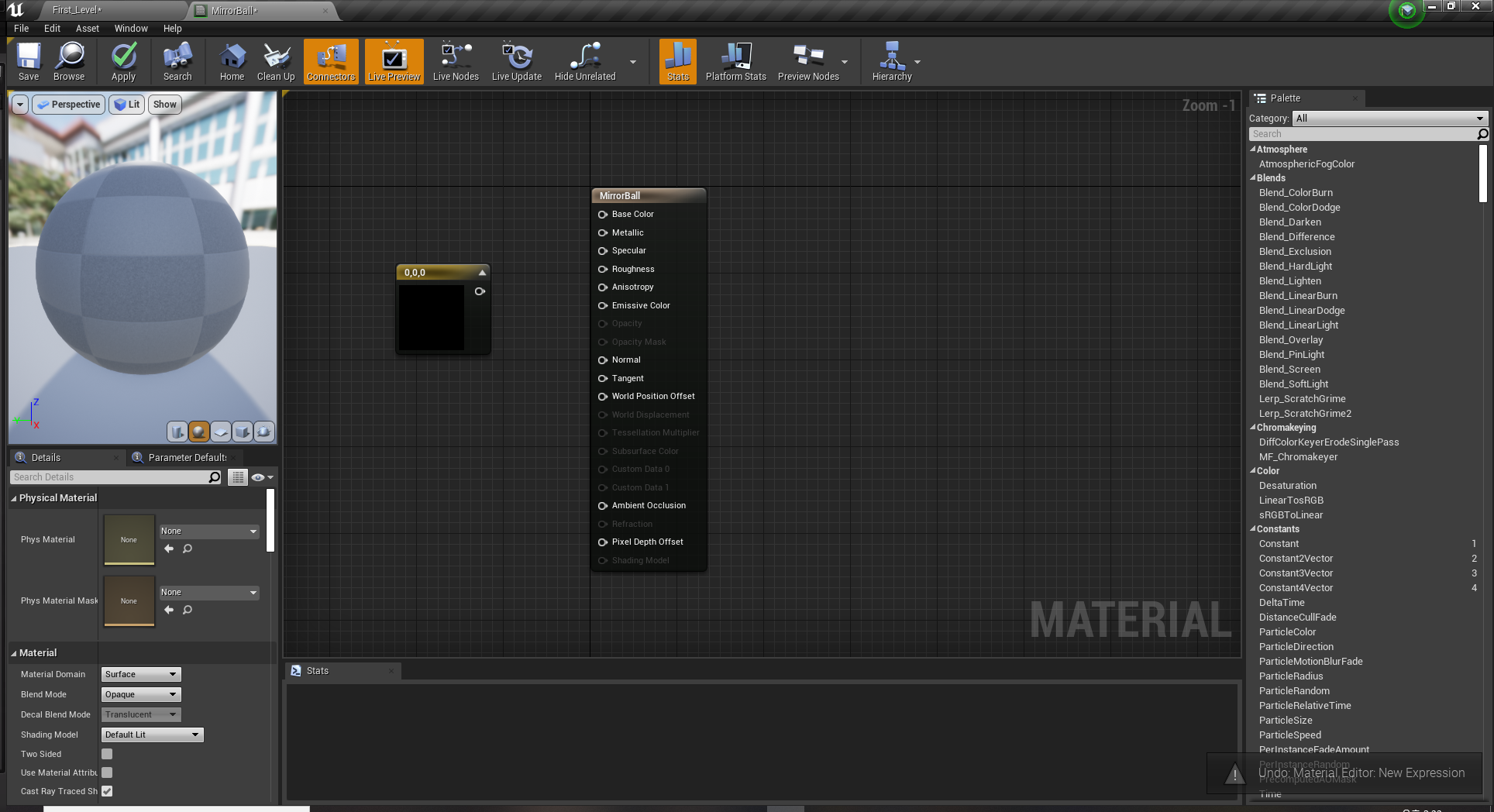The width and height of the screenshot is (1494, 812).
Task: Run Clean Up on the graph
Action: point(276,61)
